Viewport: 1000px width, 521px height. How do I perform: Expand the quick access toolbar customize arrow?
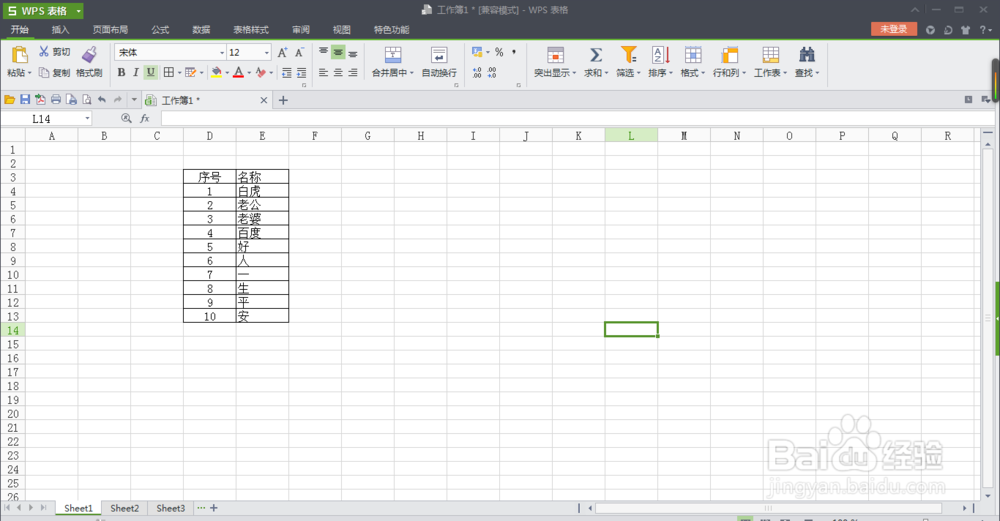(x=134, y=99)
